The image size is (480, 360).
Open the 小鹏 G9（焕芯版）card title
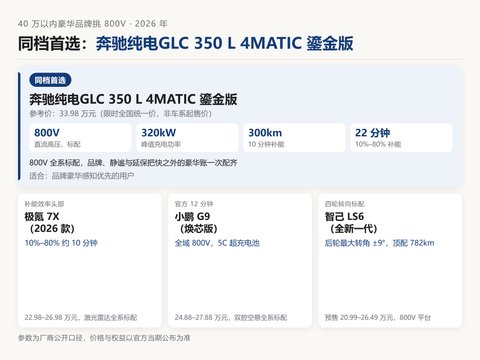196,223
